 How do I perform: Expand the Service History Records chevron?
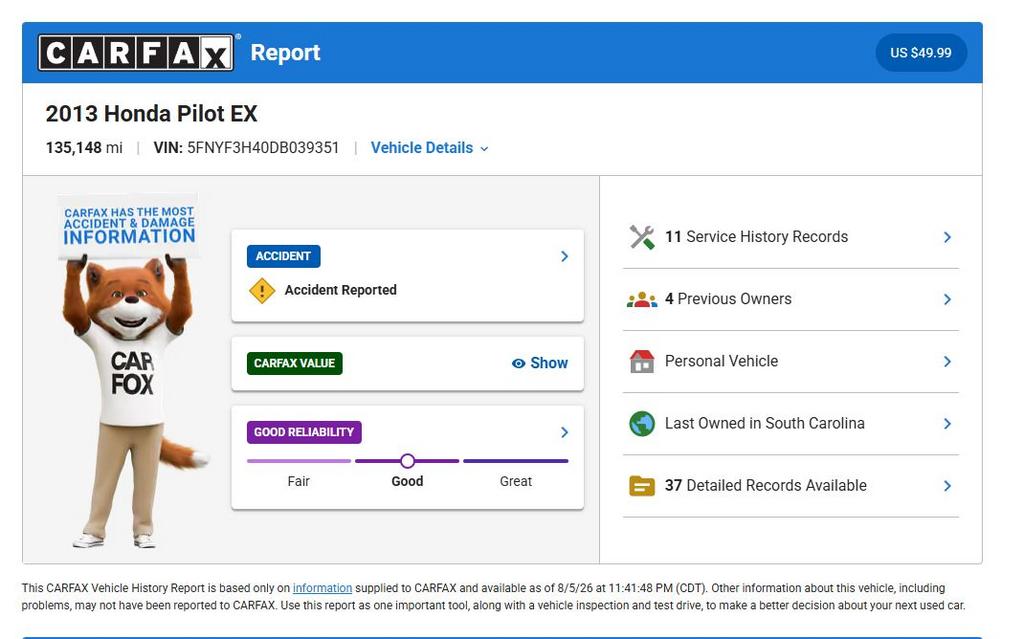947,237
